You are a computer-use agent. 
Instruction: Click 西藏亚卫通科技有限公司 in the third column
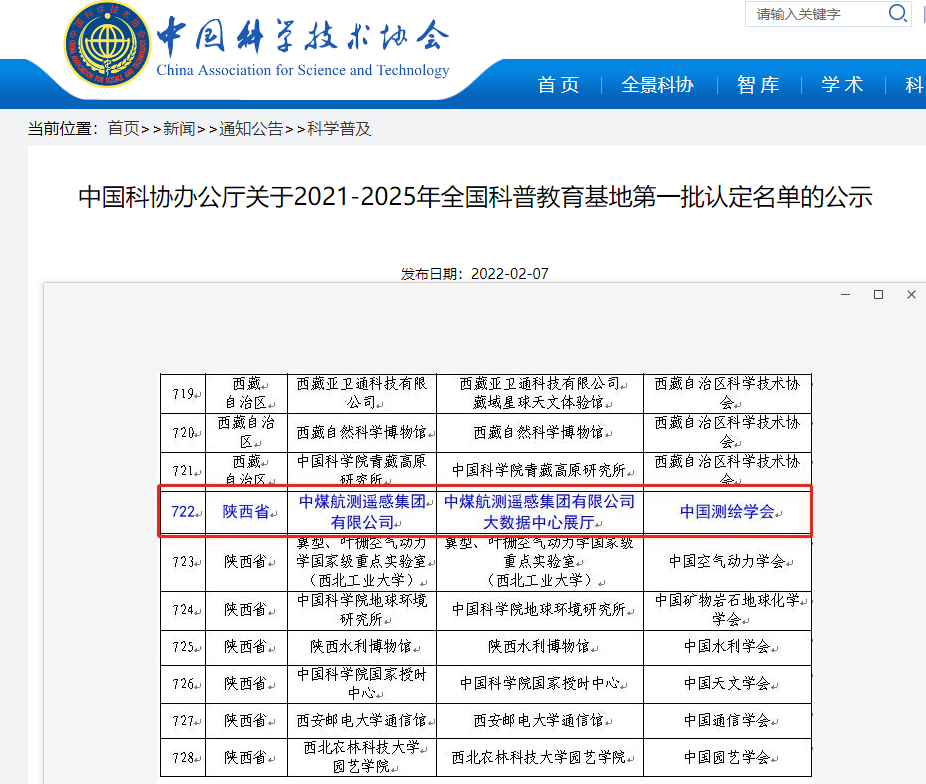pos(362,394)
